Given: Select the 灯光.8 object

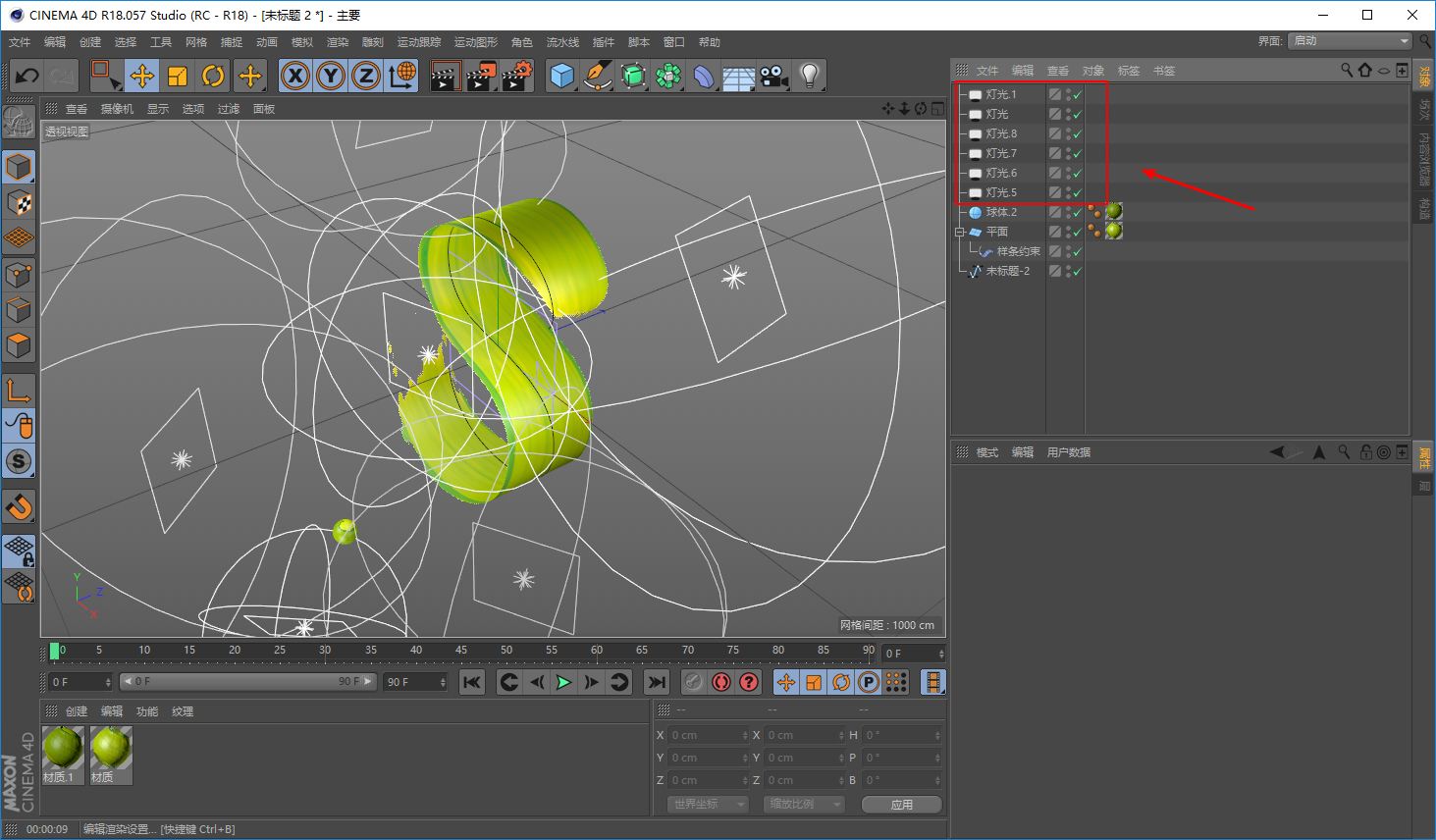Looking at the screenshot, I should pyautogui.click(x=1001, y=133).
